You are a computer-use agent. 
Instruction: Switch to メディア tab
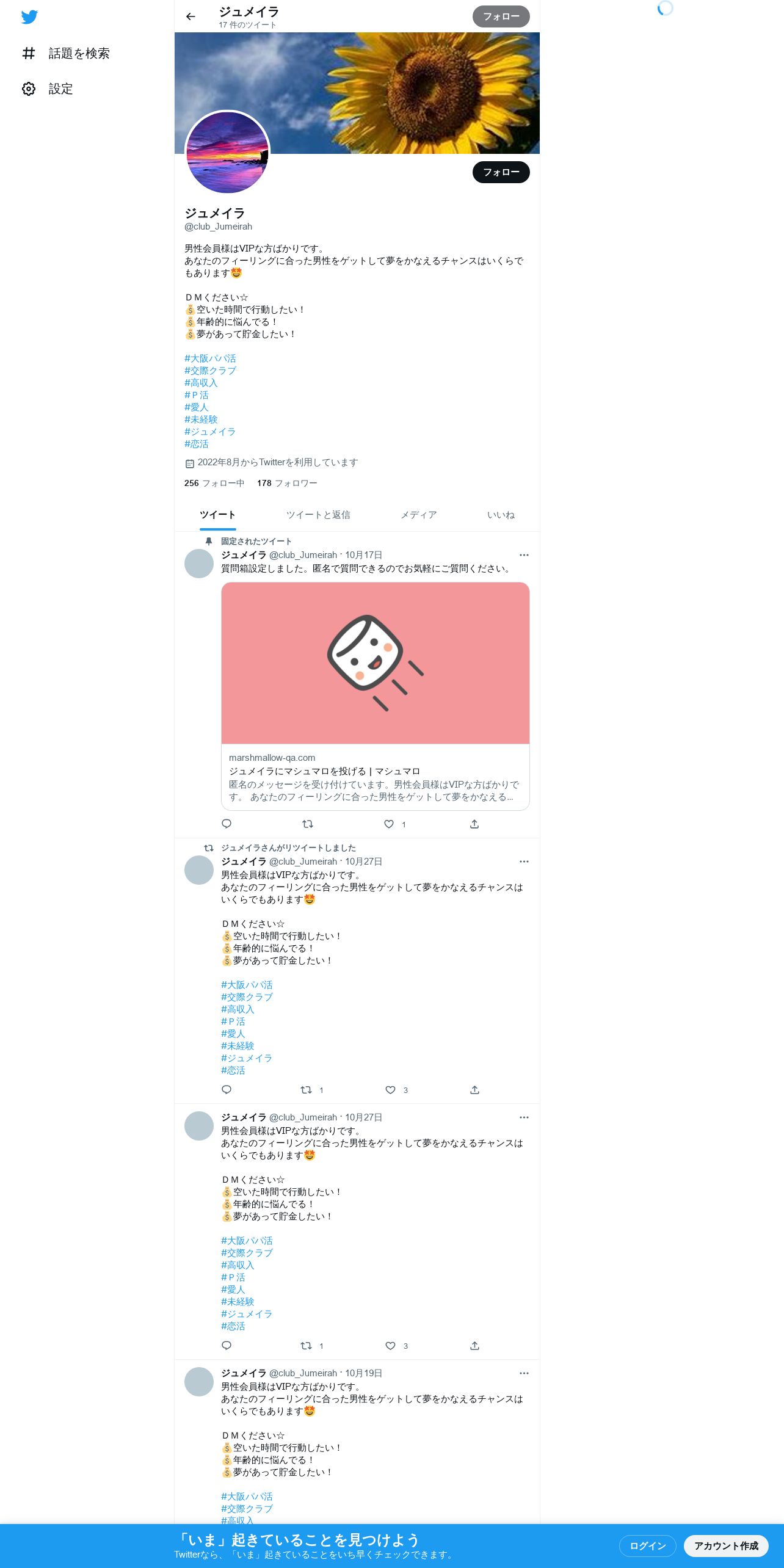tap(419, 515)
